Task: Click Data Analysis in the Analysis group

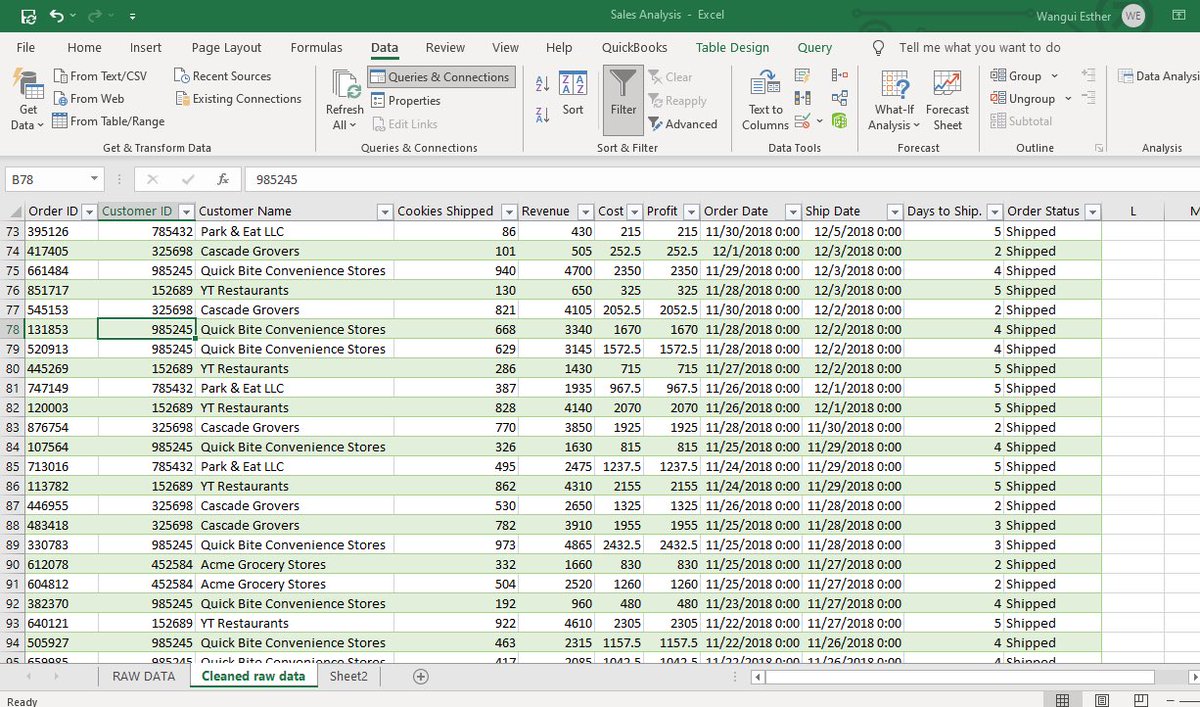Action: pos(1160,76)
